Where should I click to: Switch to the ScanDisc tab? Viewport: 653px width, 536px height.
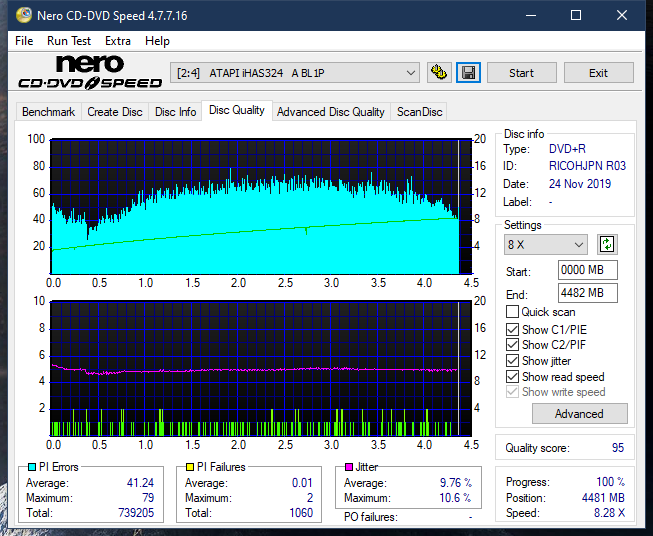point(419,112)
